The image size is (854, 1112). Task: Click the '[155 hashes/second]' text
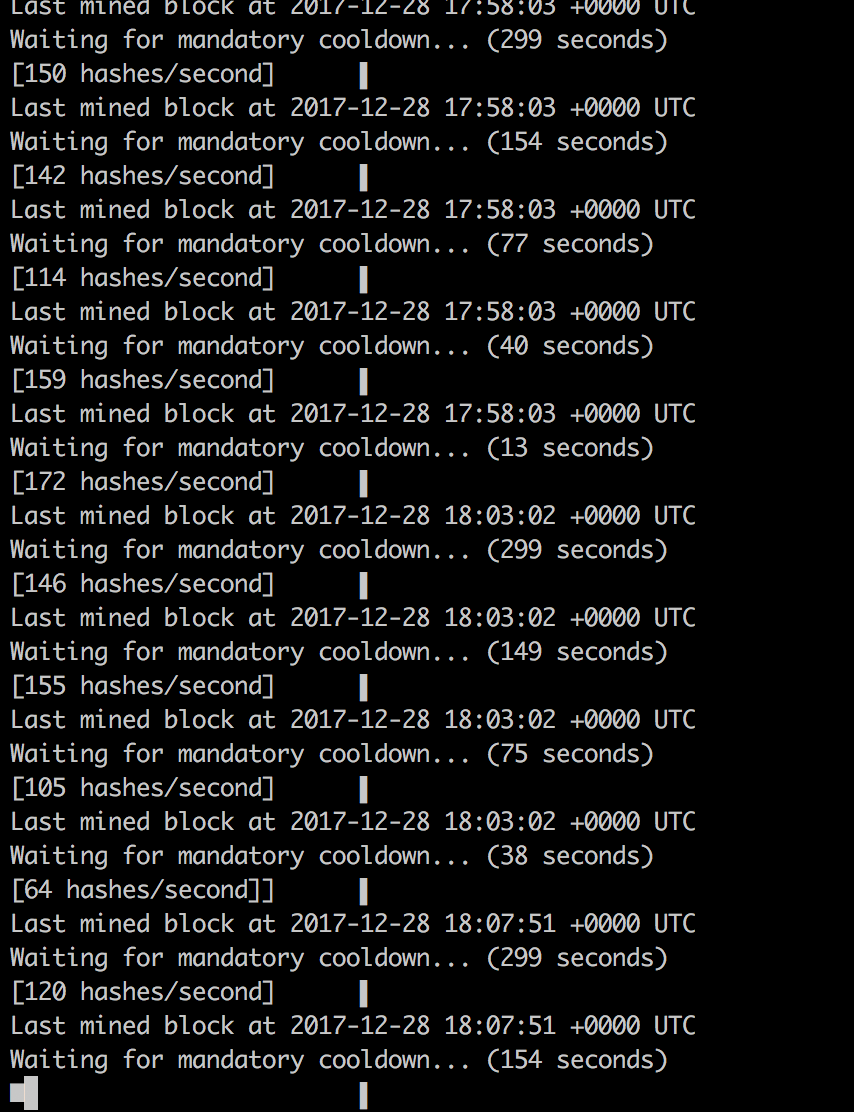143,686
